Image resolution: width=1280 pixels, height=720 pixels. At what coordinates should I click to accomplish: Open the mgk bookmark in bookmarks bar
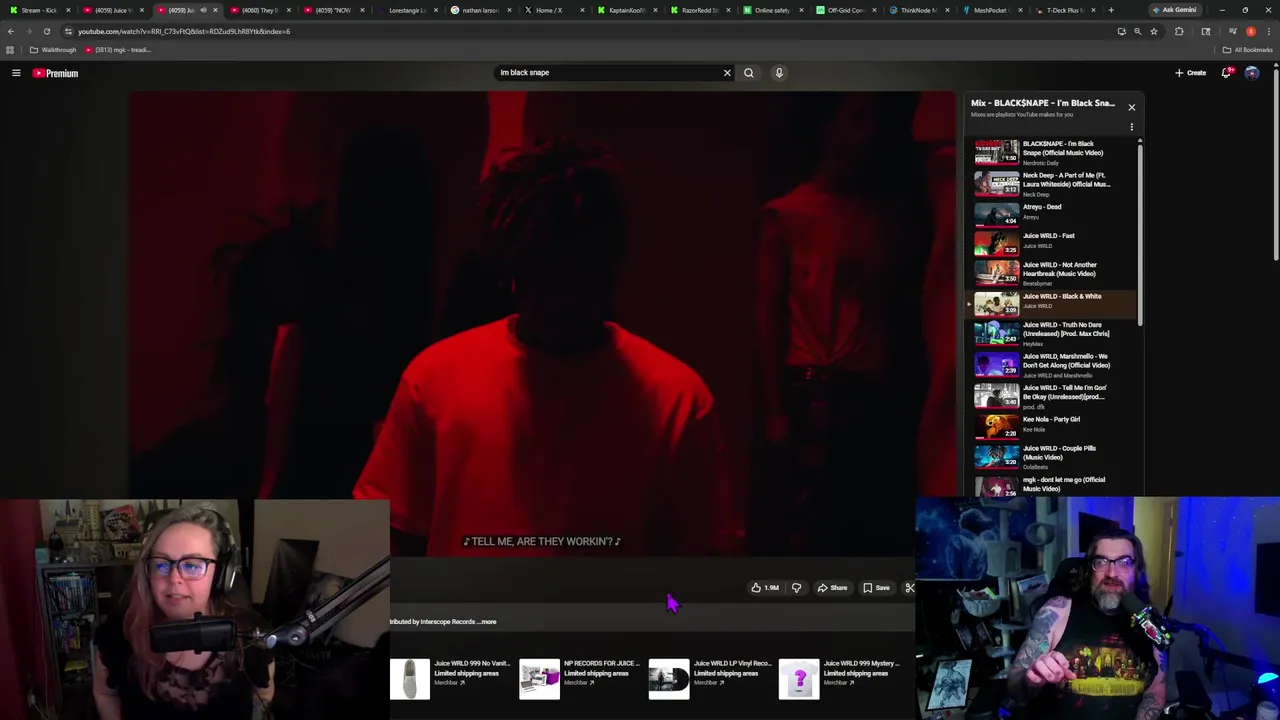coord(118,50)
